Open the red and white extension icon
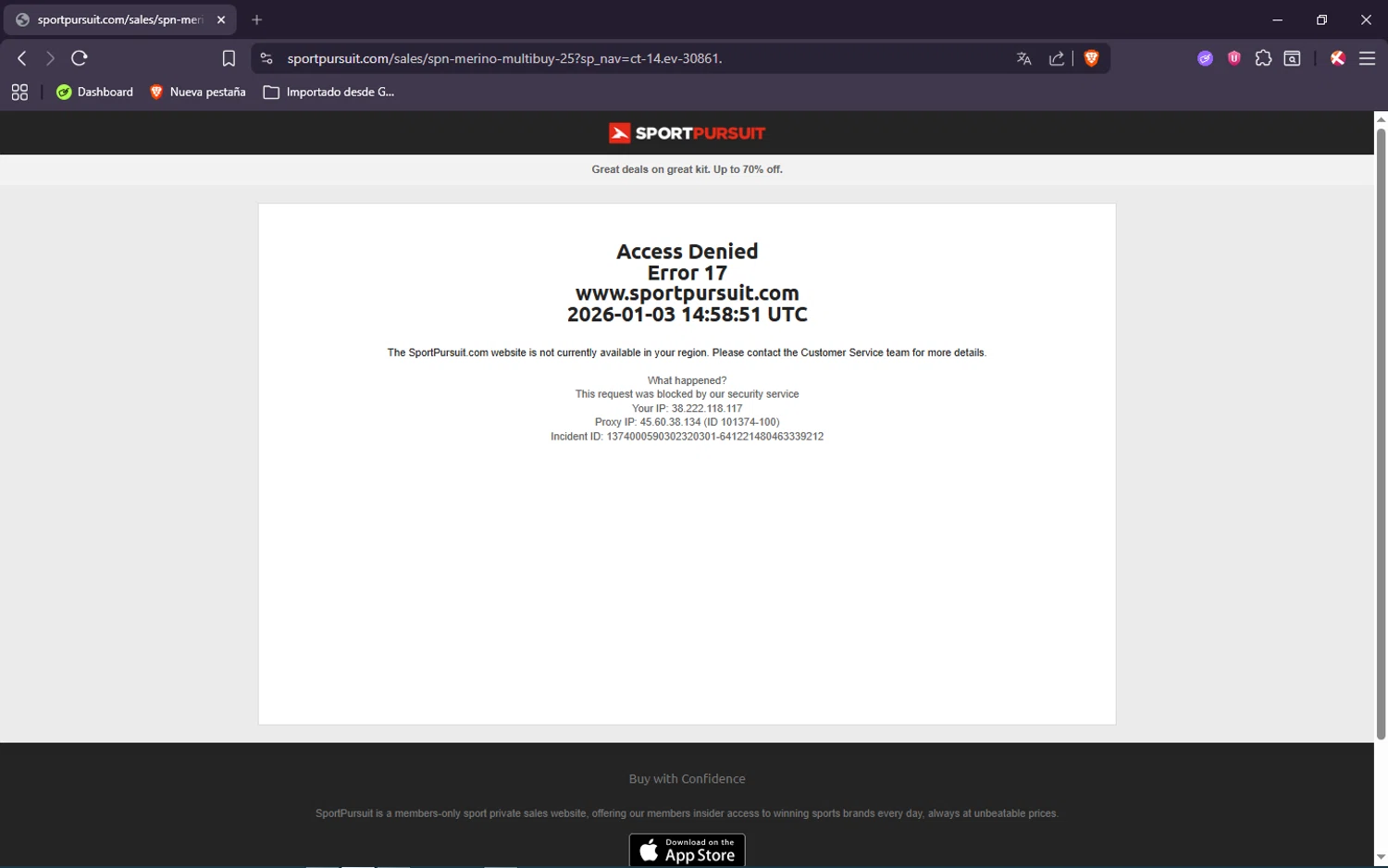 coord(1337,58)
